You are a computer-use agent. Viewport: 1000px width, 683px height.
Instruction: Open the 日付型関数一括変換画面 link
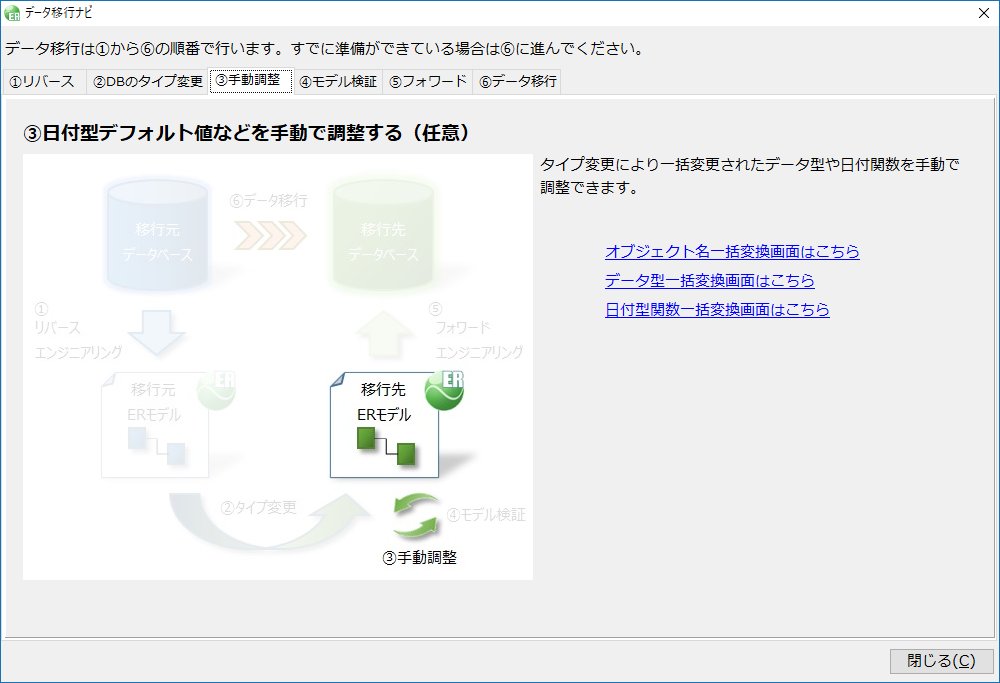tap(717, 310)
